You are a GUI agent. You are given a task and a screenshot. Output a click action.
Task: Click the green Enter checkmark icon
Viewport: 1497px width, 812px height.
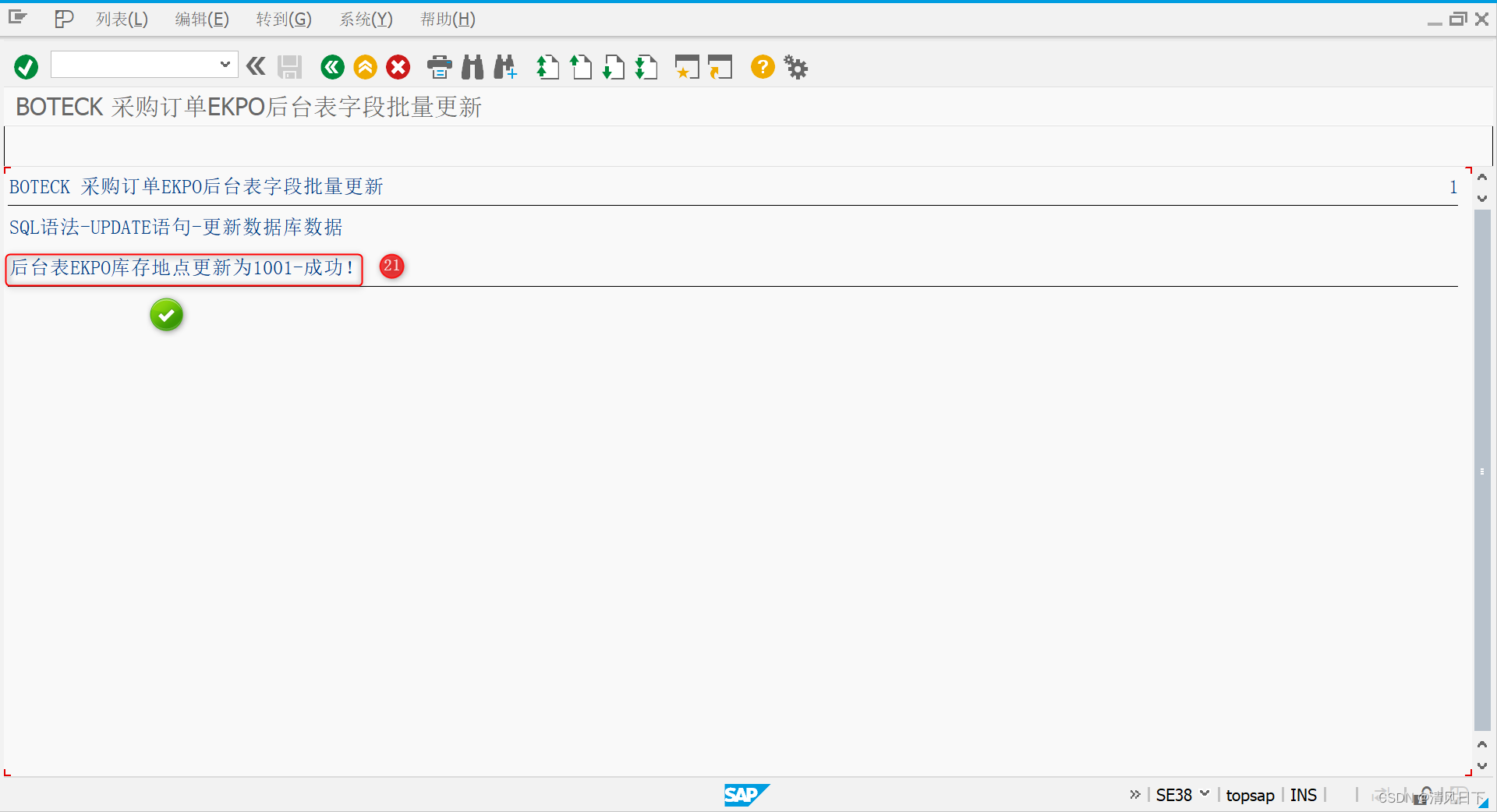[26, 67]
